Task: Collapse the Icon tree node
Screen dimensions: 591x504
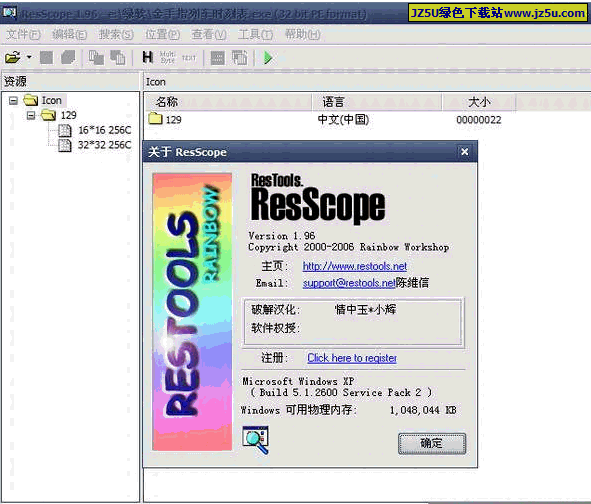Action: pyautogui.click(x=13, y=101)
